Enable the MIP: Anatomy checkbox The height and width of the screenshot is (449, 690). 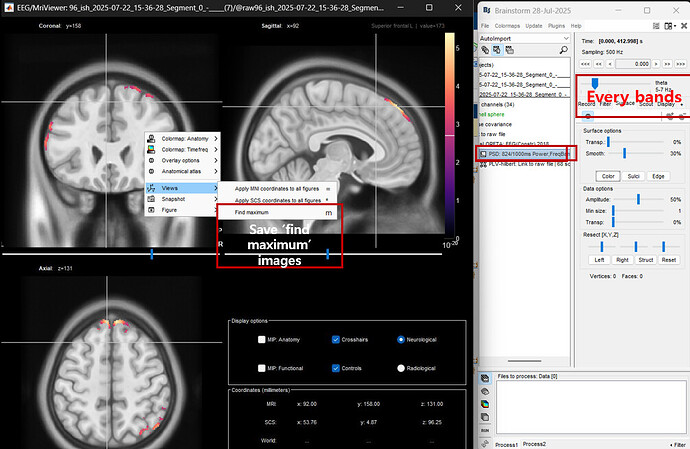coord(262,340)
